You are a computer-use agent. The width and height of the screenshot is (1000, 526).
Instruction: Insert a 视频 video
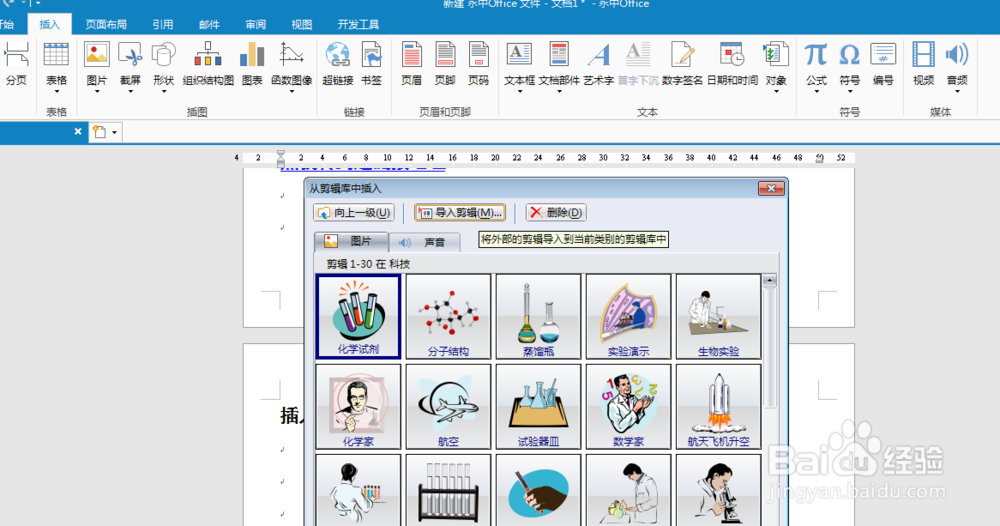(x=923, y=64)
